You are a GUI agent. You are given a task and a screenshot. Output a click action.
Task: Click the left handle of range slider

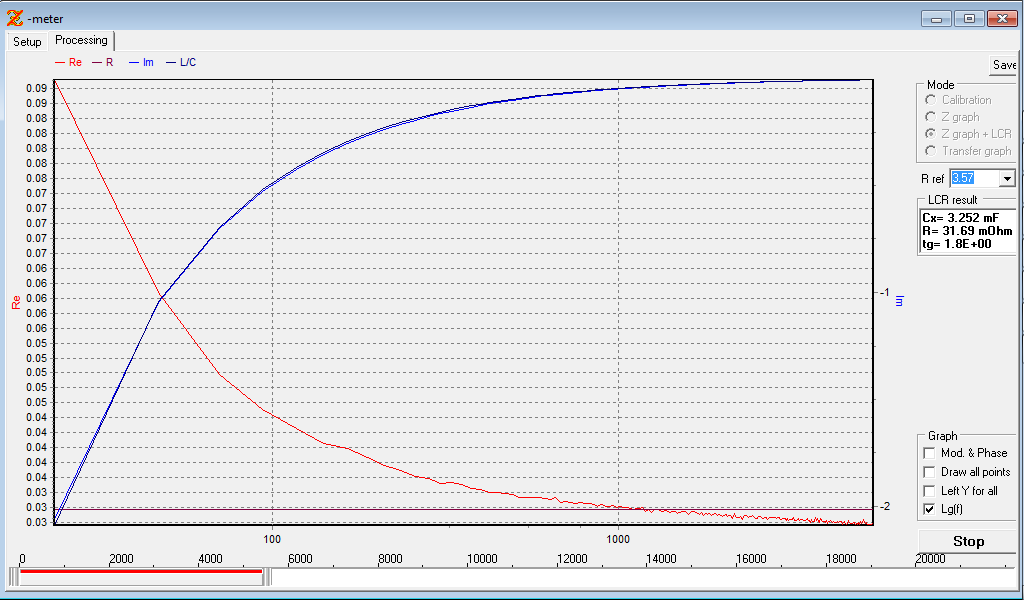point(13,577)
